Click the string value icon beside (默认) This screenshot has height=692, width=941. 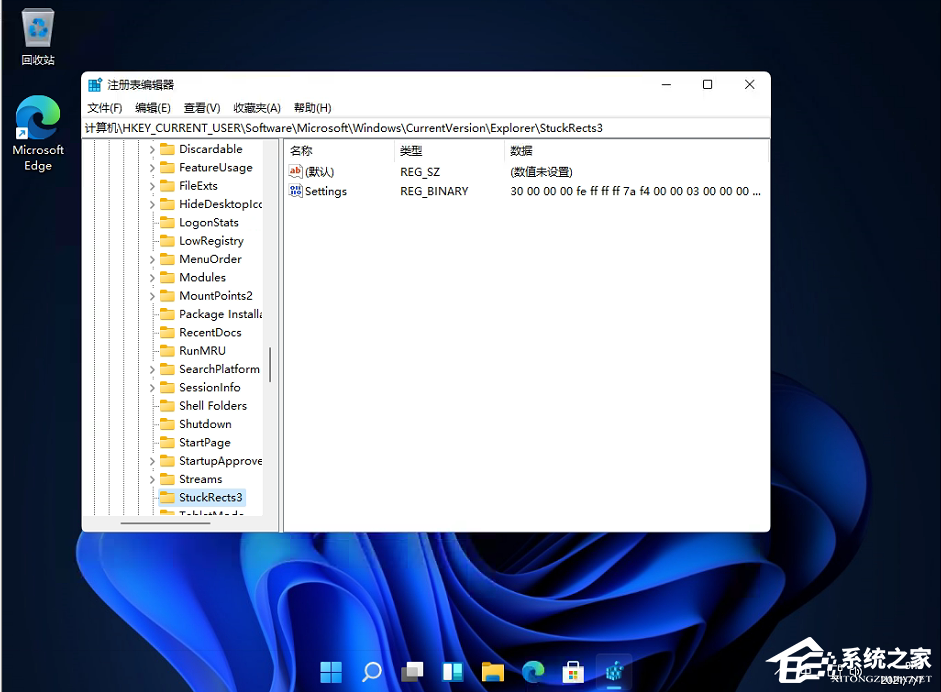point(295,171)
